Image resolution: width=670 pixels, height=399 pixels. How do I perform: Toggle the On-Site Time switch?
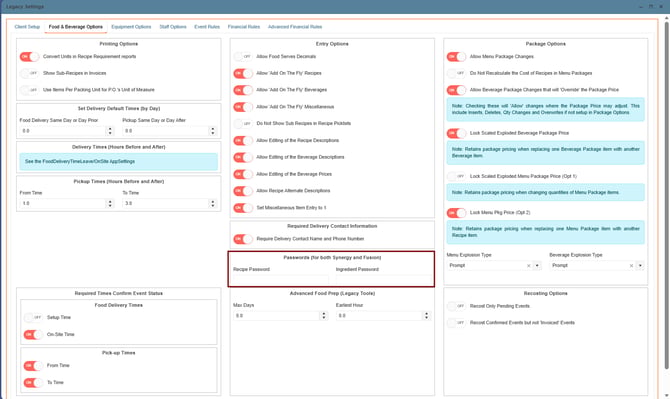(33, 334)
